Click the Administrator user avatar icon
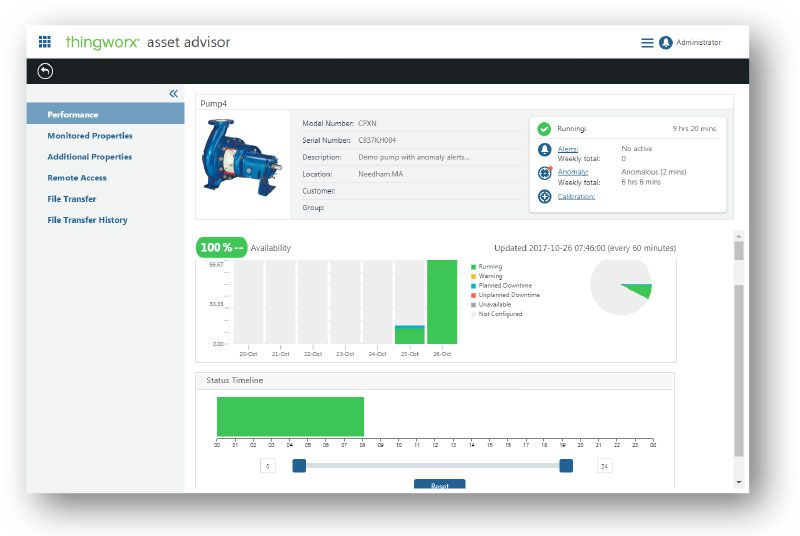Image resolution: width=800 pixels, height=536 pixels. point(665,43)
